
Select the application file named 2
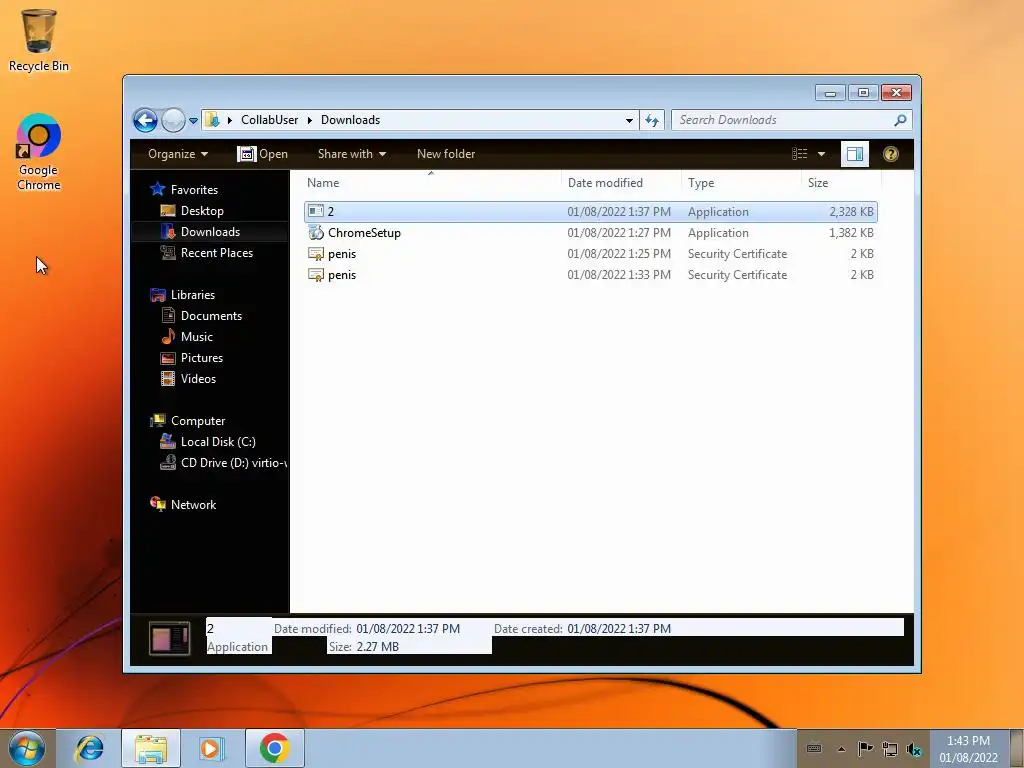(x=590, y=212)
